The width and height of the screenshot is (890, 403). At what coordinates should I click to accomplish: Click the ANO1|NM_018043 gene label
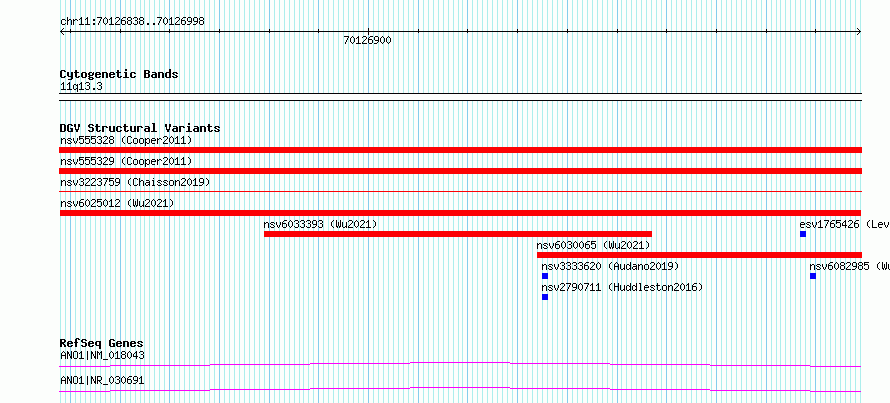pyautogui.click(x=102, y=355)
